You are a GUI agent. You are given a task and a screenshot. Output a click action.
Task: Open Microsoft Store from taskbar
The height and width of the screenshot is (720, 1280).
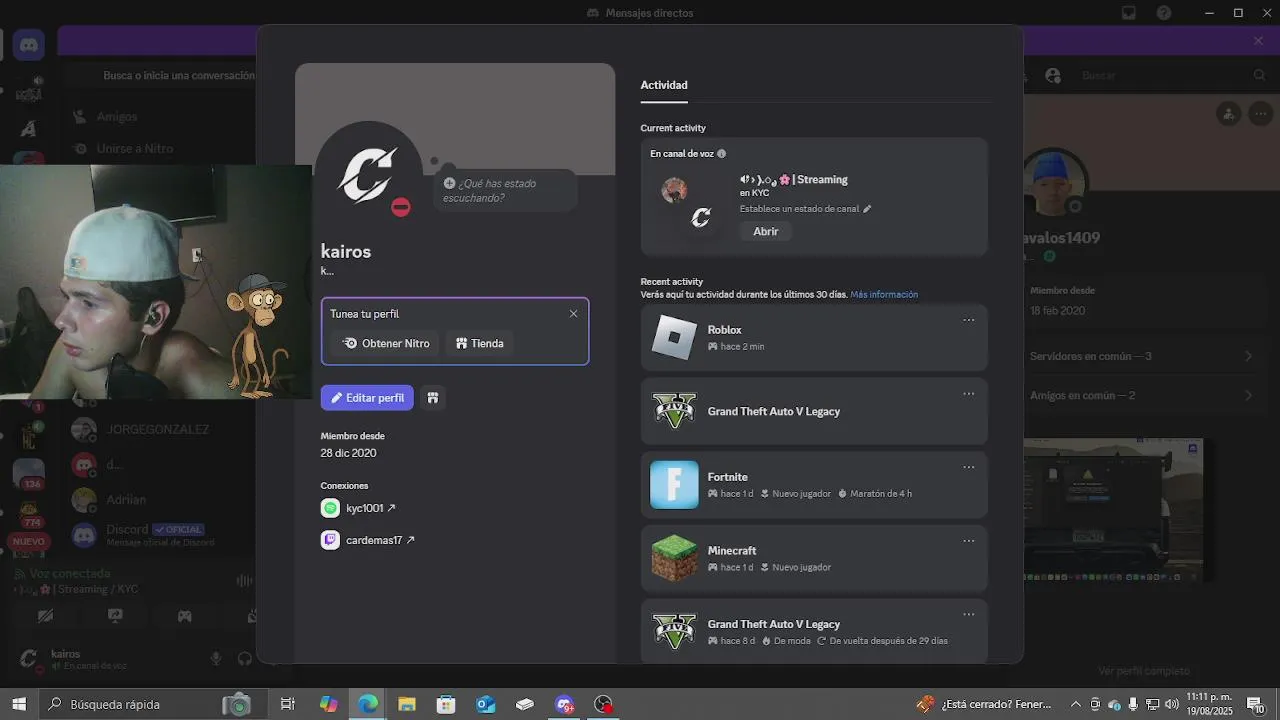click(446, 704)
